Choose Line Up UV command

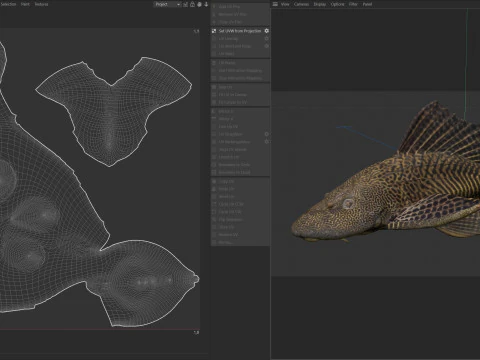tap(240, 127)
